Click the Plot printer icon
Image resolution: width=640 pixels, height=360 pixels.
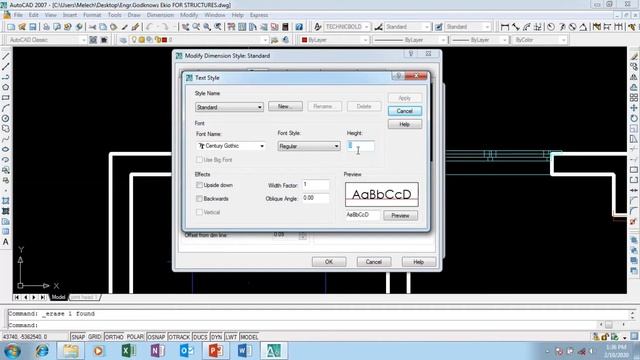[x=46, y=27]
